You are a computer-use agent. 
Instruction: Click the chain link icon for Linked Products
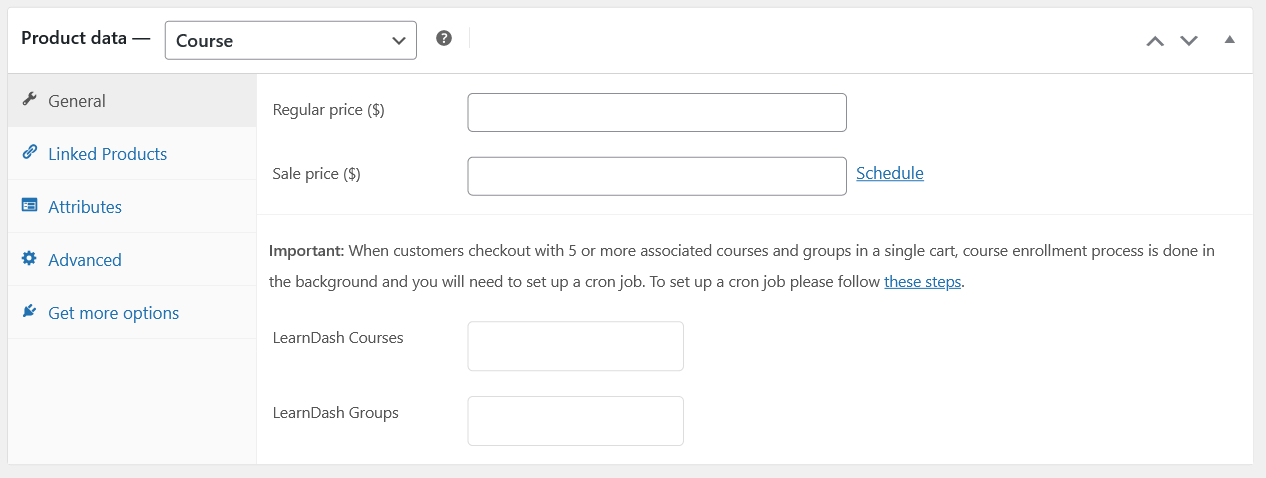pos(29,153)
